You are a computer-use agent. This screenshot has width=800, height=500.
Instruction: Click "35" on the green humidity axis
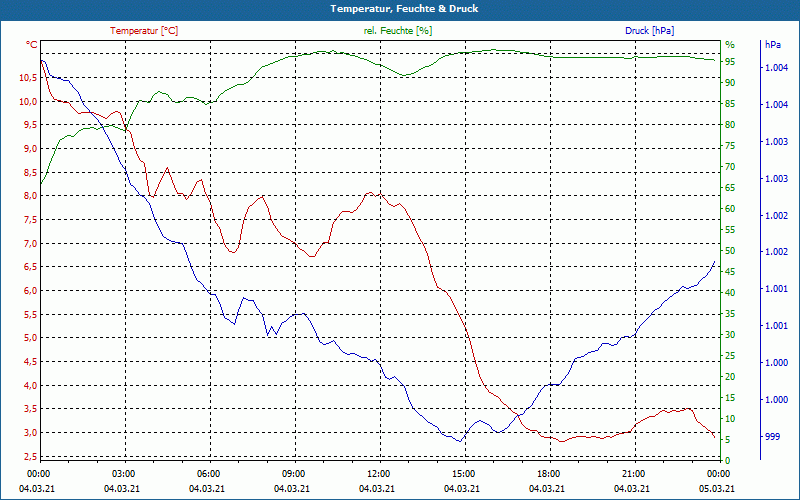coord(730,314)
